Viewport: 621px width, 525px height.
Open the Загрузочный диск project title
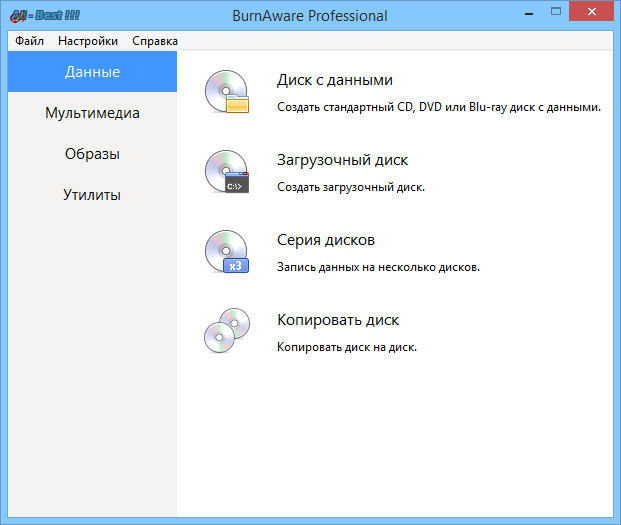click(x=342, y=160)
